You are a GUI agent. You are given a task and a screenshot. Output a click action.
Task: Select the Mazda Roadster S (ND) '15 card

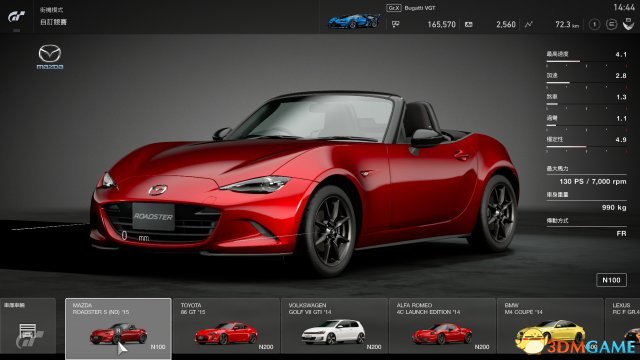[x=118, y=328]
